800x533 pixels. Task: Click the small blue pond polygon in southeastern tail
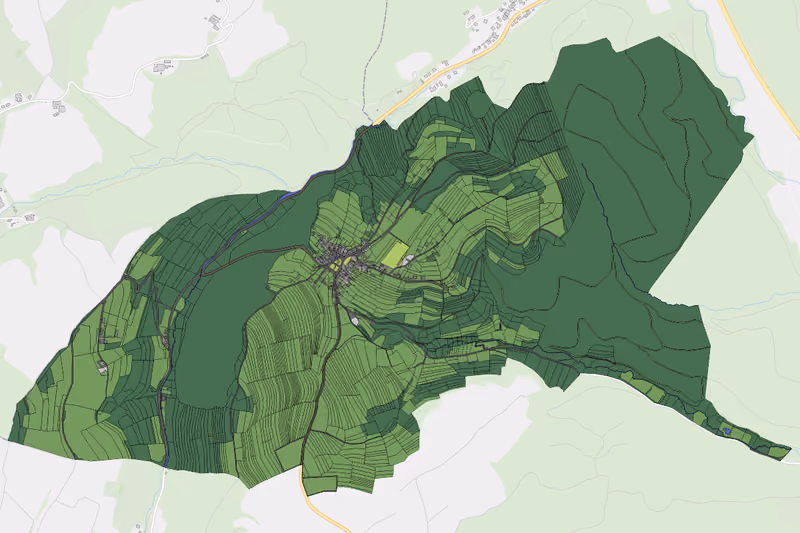click(x=728, y=432)
